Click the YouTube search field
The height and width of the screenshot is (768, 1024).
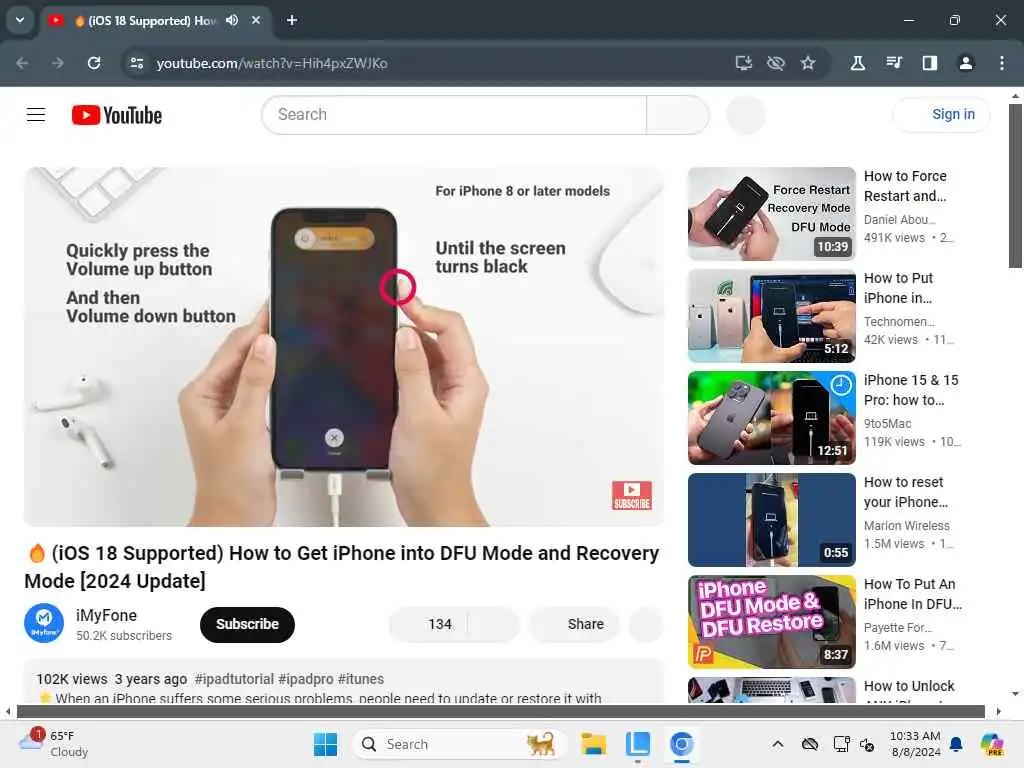[x=454, y=115]
